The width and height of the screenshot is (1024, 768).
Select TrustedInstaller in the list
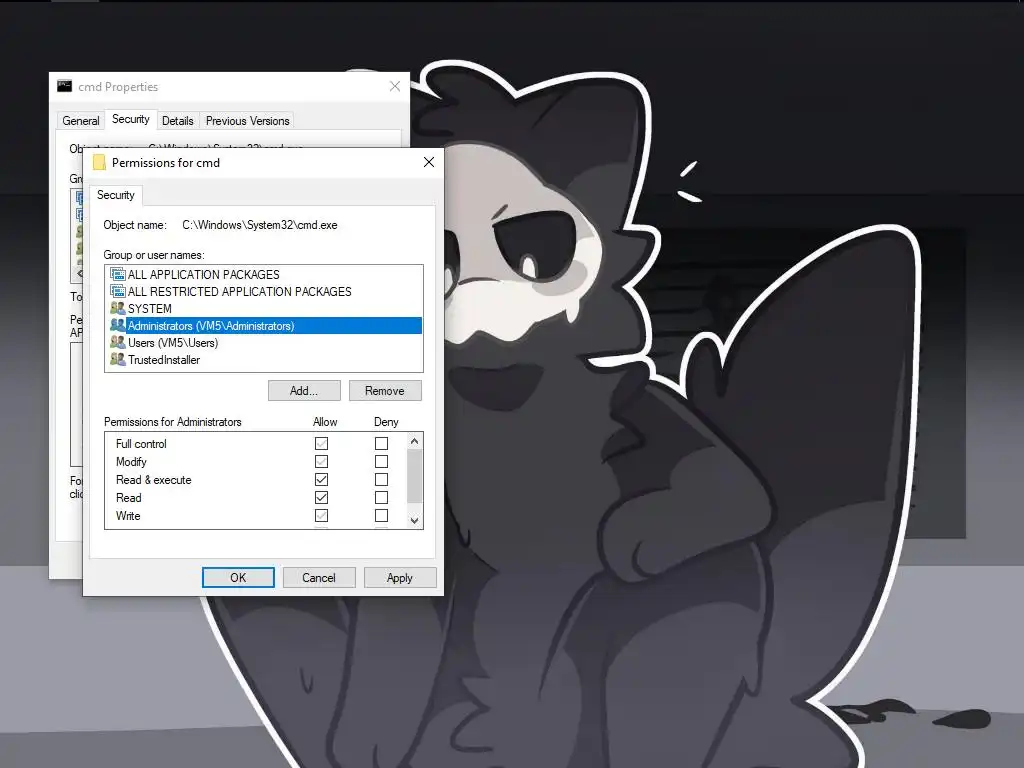pyautogui.click(x=264, y=359)
